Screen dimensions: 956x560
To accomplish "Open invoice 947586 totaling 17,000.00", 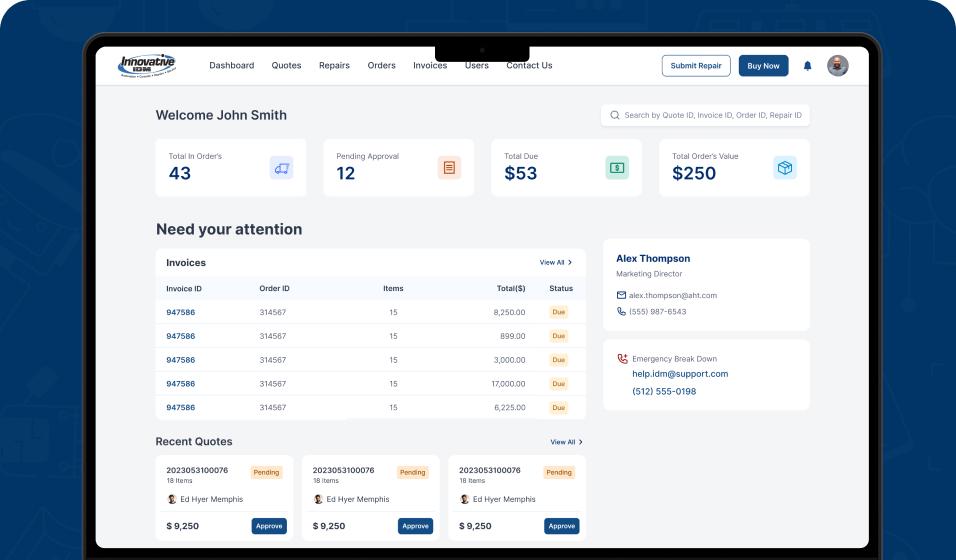I will 180,384.
